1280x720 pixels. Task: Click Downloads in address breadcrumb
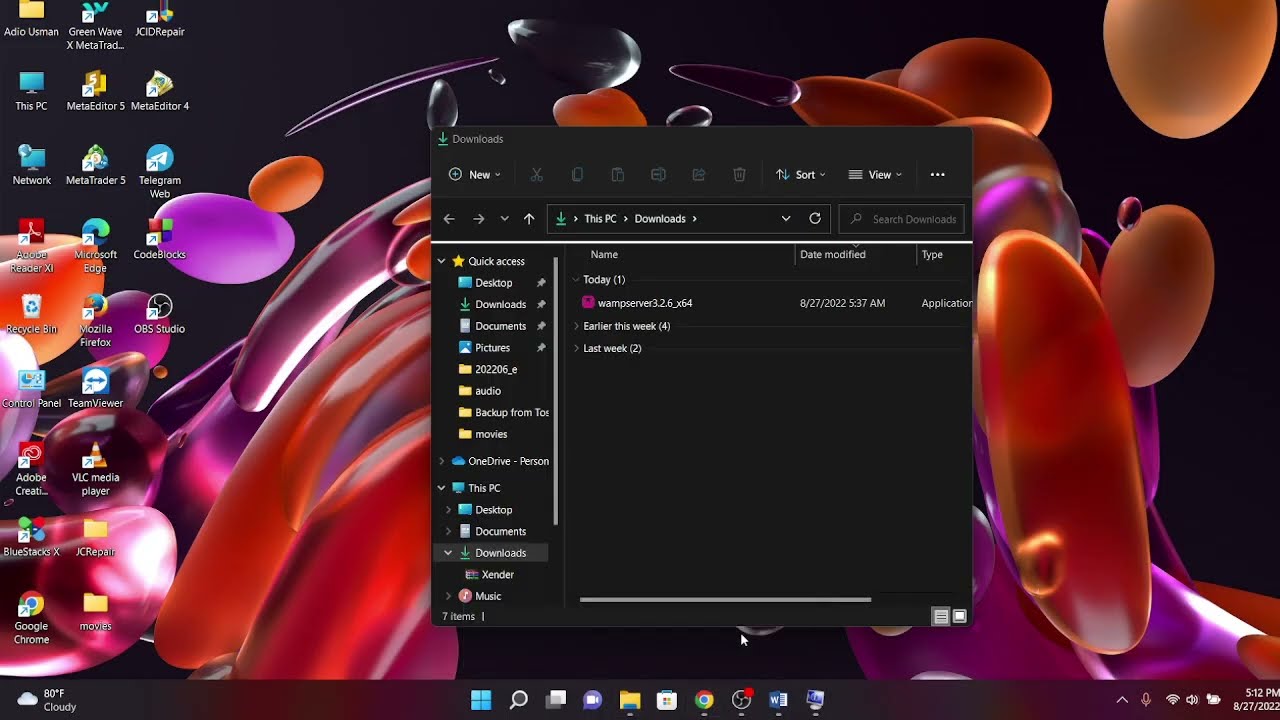pyautogui.click(x=660, y=219)
